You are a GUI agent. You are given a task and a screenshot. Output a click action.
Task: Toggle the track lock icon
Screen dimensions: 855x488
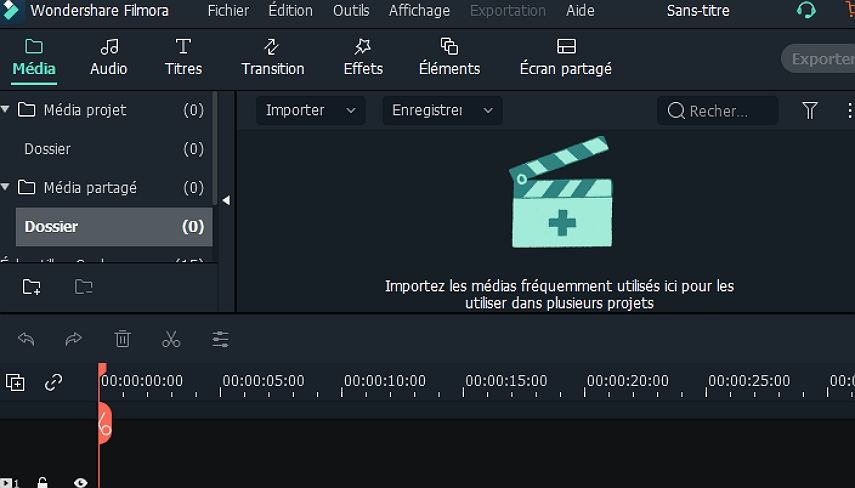(x=43, y=483)
